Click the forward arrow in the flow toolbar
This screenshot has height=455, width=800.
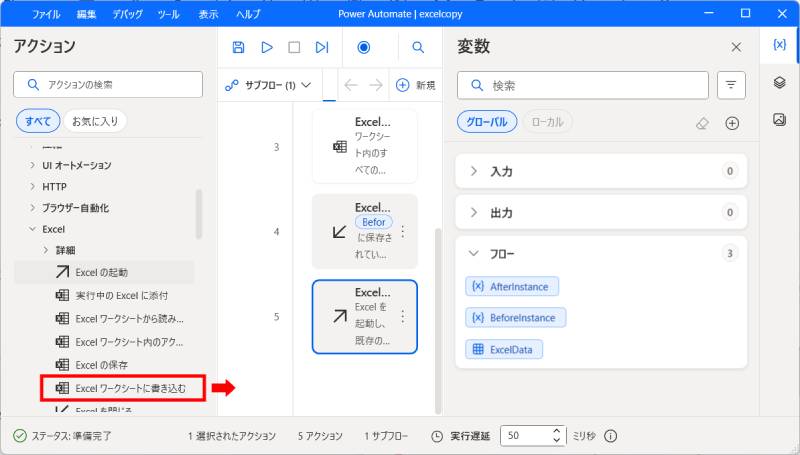376,85
